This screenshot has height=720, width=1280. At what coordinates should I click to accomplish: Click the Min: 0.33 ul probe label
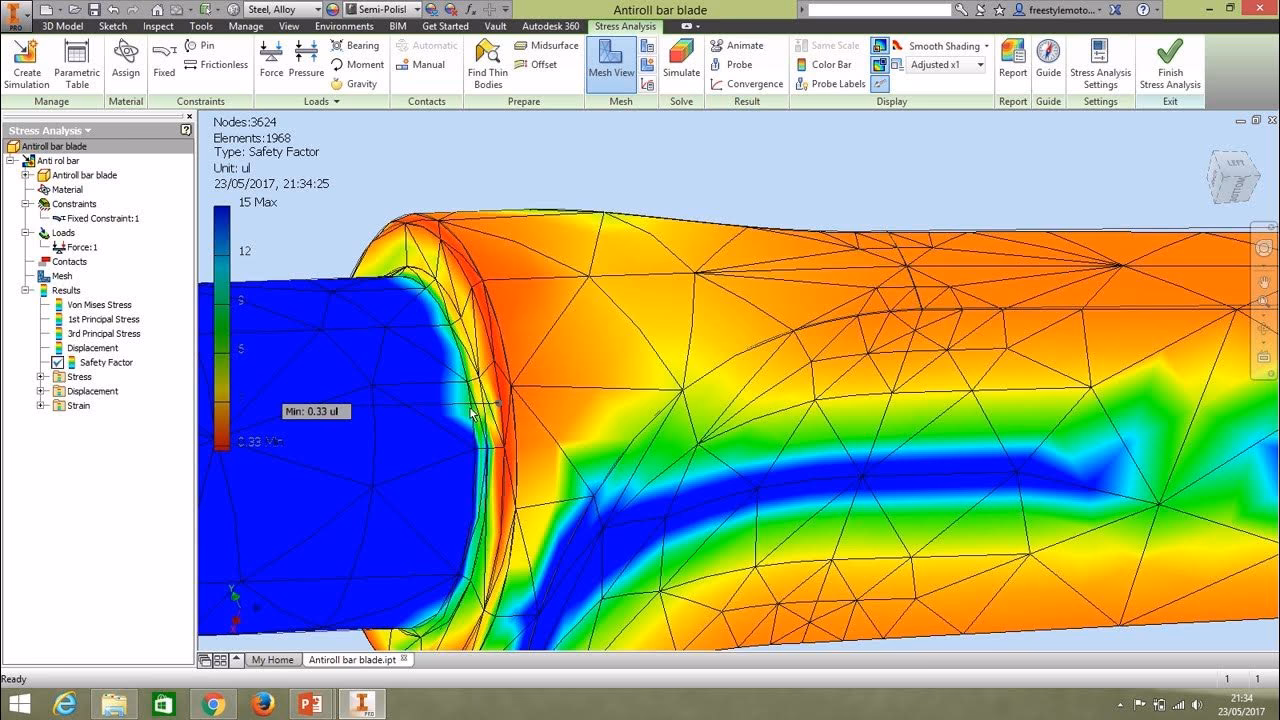pos(316,411)
